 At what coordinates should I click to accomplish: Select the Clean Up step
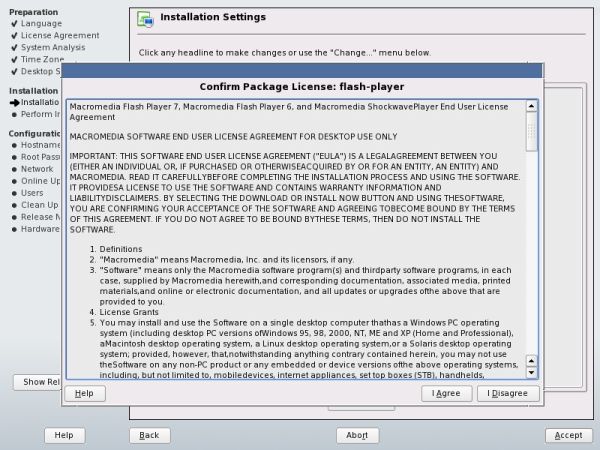[40, 205]
